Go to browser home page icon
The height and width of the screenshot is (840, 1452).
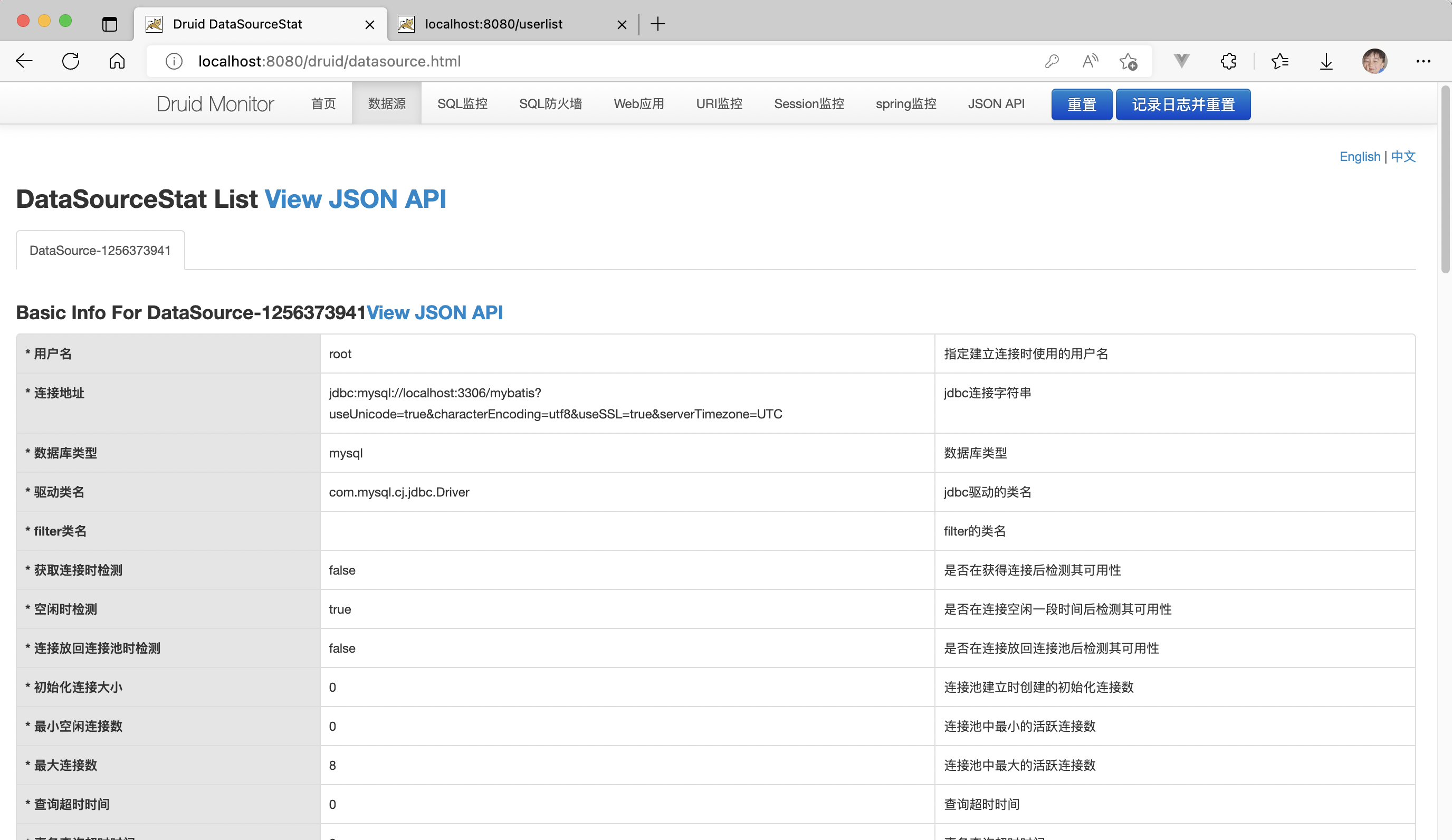click(117, 61)
